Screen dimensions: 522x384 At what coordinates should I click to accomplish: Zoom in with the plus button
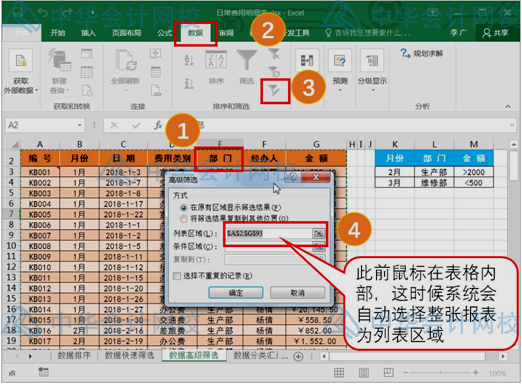pyautogui.click(x=476, y=373)
